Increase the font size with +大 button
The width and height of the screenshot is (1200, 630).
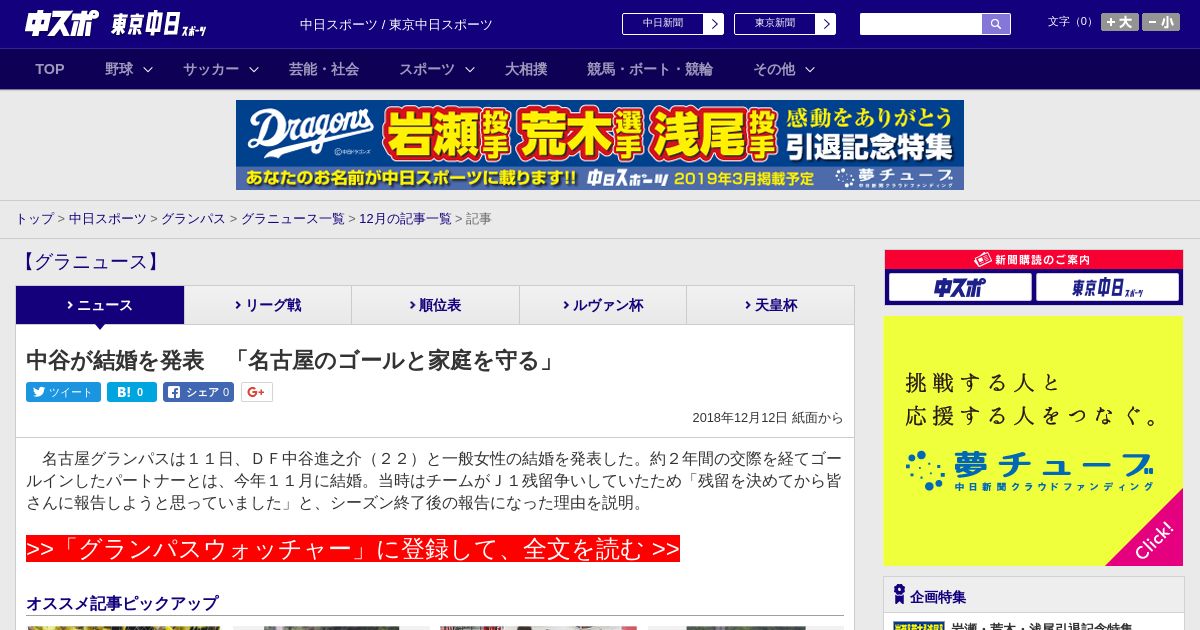tap(1120, 22)
